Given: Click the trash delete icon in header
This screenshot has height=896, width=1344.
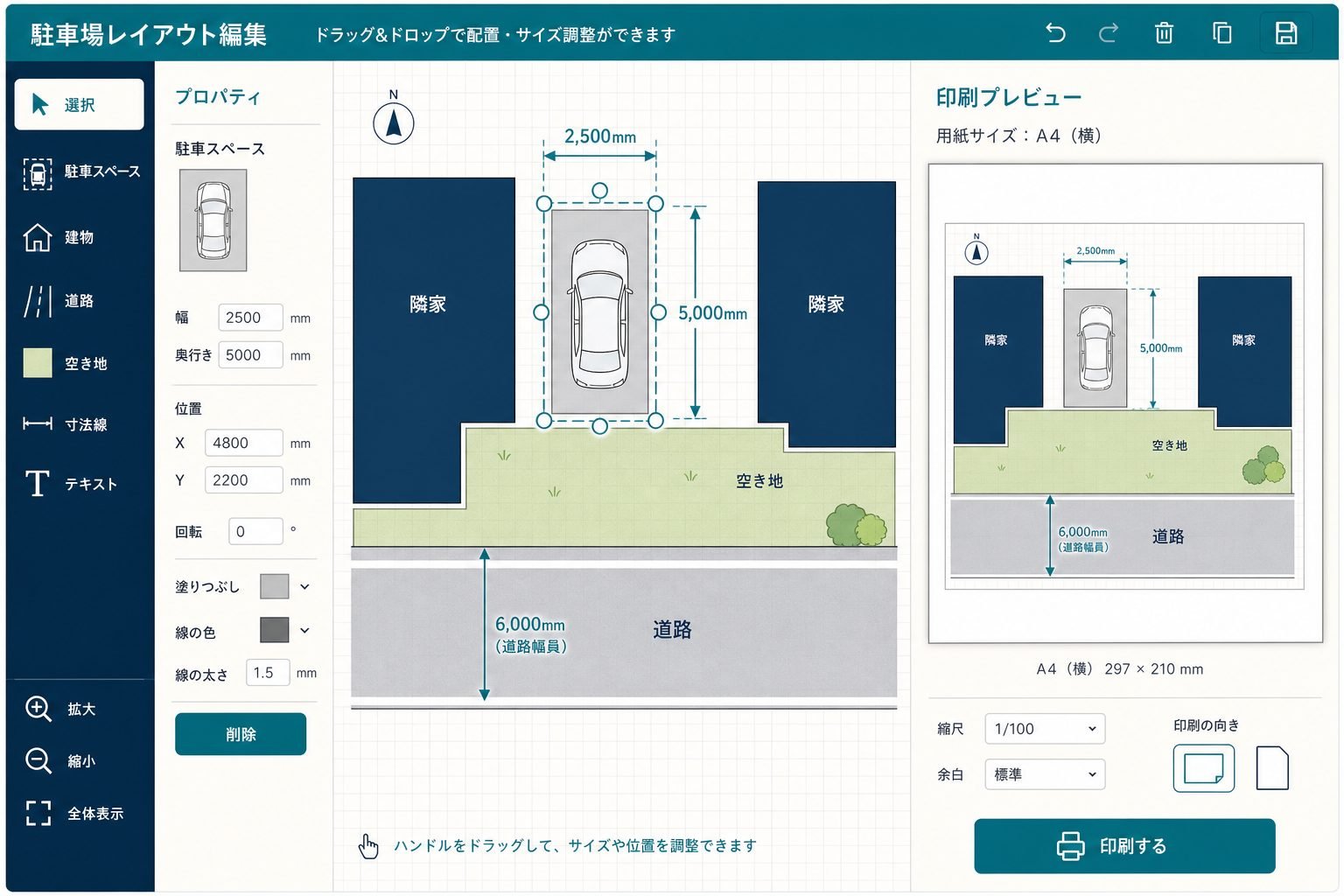Looking at the screenshot, I should pos(1164,33).
